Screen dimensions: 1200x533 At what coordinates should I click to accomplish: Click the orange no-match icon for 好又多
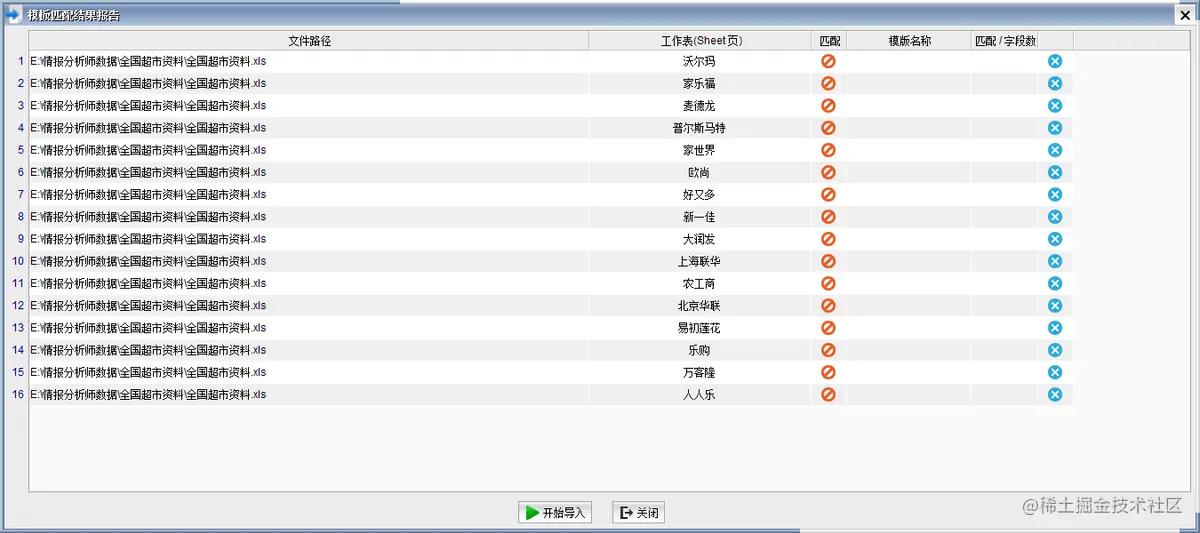(828, 194)
